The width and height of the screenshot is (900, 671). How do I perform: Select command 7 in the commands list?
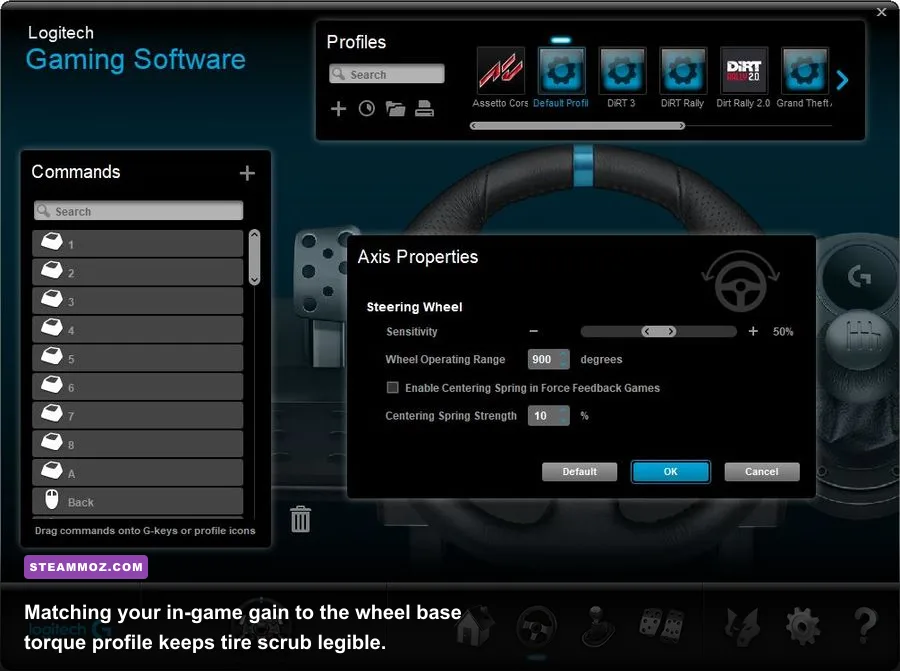point(138,416)
